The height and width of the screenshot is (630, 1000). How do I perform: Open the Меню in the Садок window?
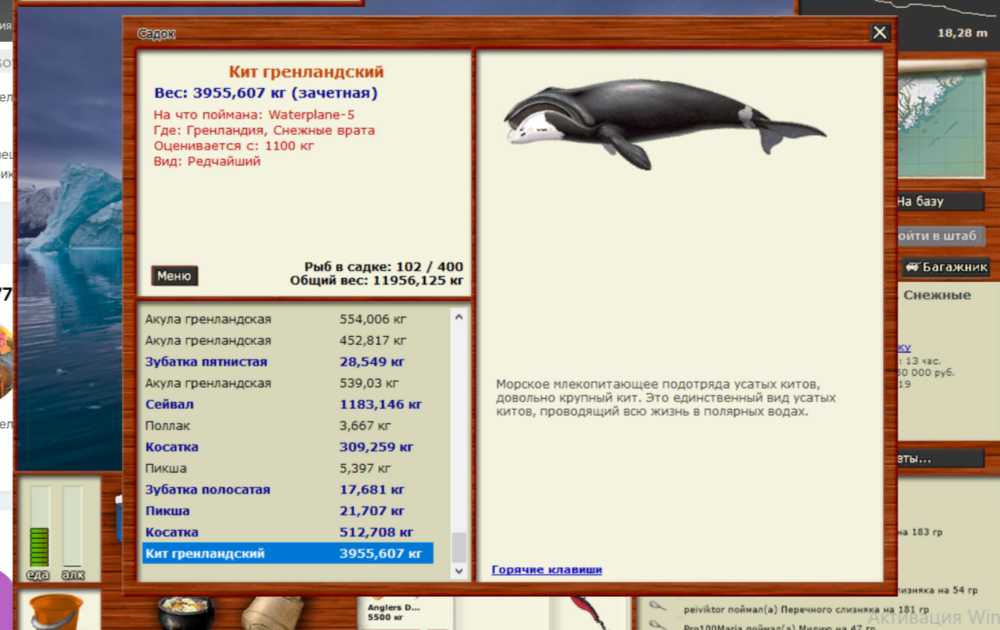pyautogui.click(x=174, y=275)
